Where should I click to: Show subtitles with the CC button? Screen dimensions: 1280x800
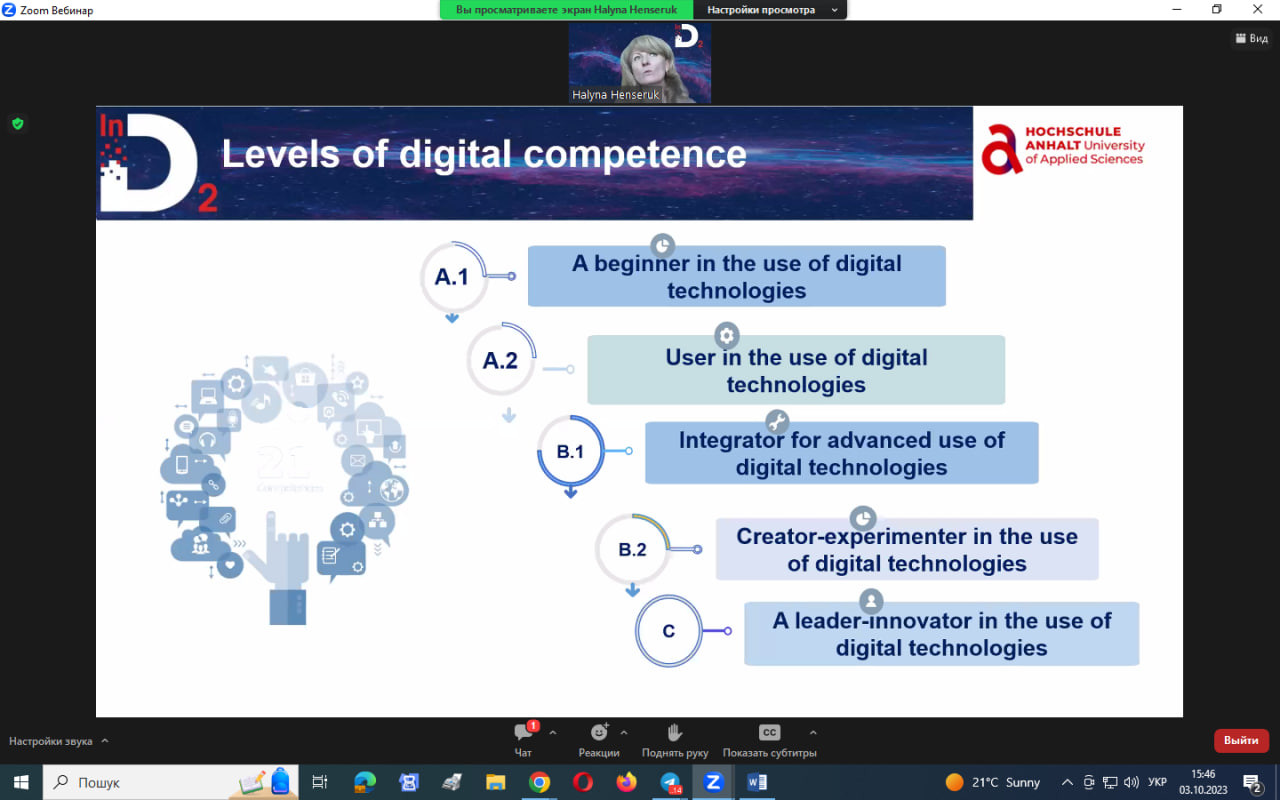(769, 739)
